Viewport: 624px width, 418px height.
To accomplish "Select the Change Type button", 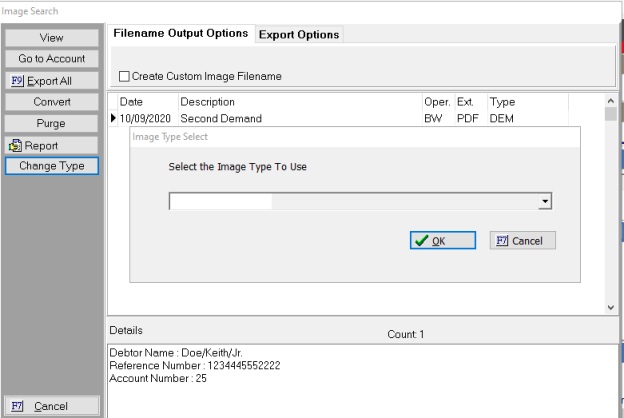I will (51, 166).
